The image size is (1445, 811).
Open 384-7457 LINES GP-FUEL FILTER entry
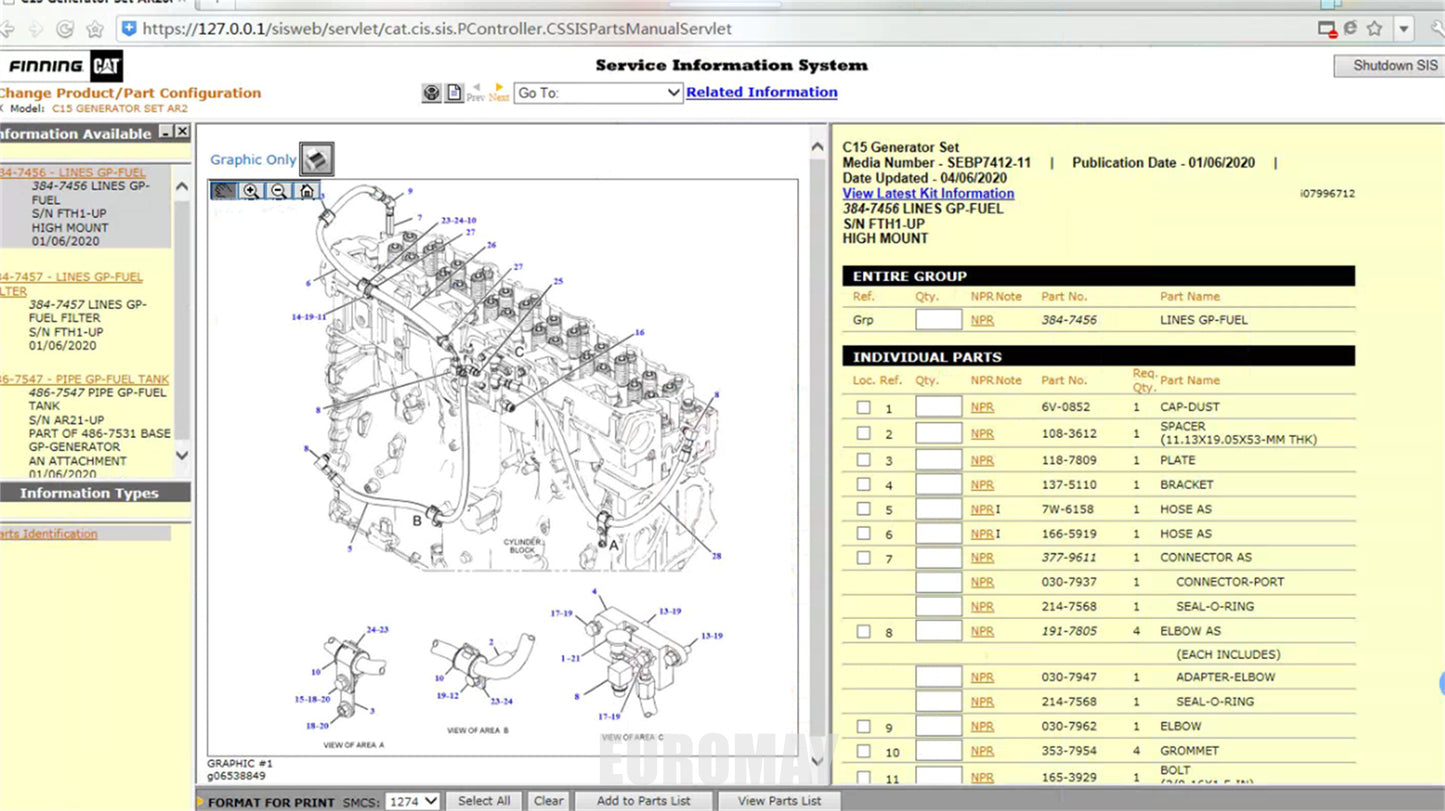[x=71, y=284]
